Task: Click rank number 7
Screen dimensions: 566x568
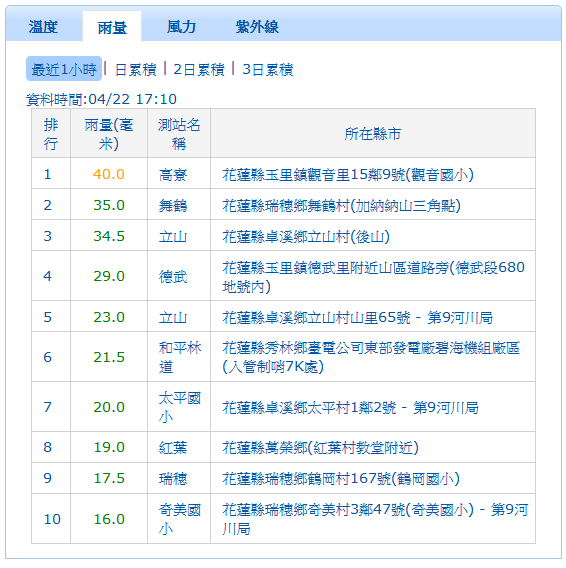Action: (47, 408)
